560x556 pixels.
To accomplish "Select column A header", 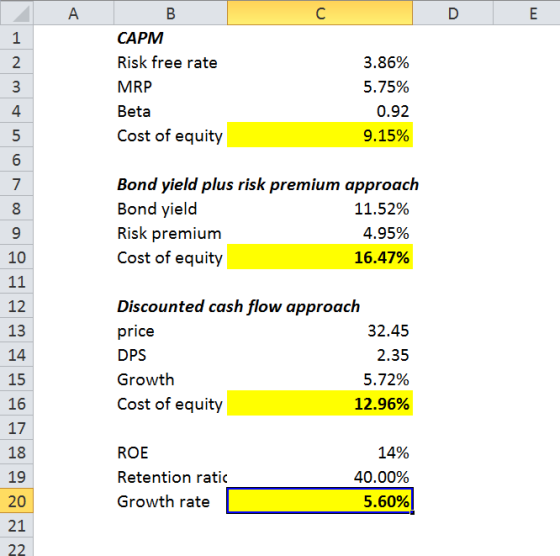I will point(74,13).
